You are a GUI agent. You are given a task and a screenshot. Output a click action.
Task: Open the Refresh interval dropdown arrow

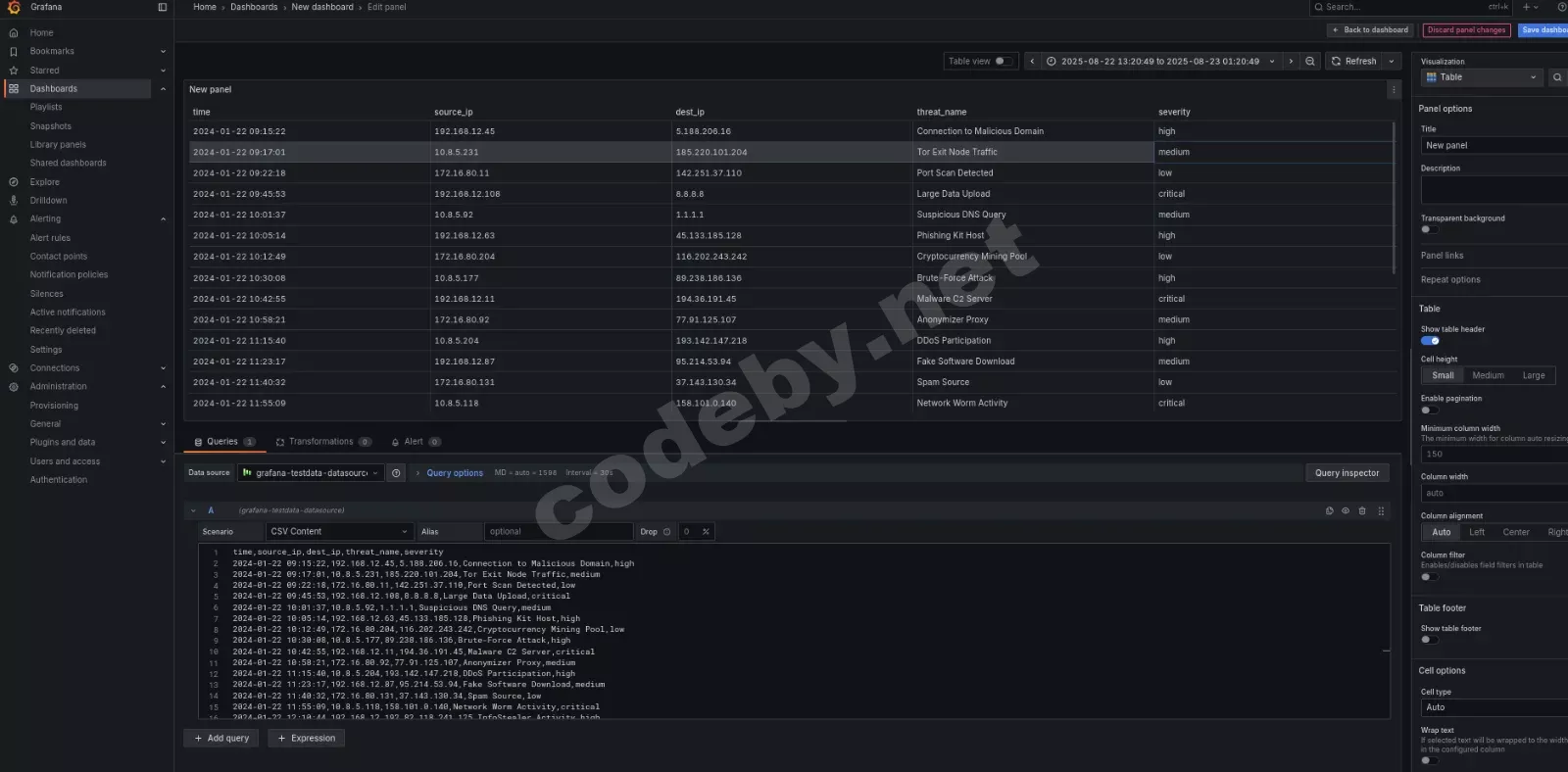click(1392, 61)
